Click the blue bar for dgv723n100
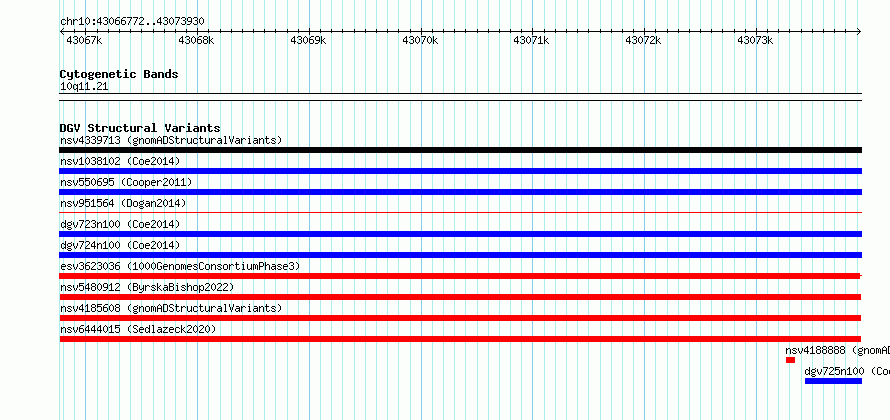This screenshot has height=420, width=890. point(460,234)
